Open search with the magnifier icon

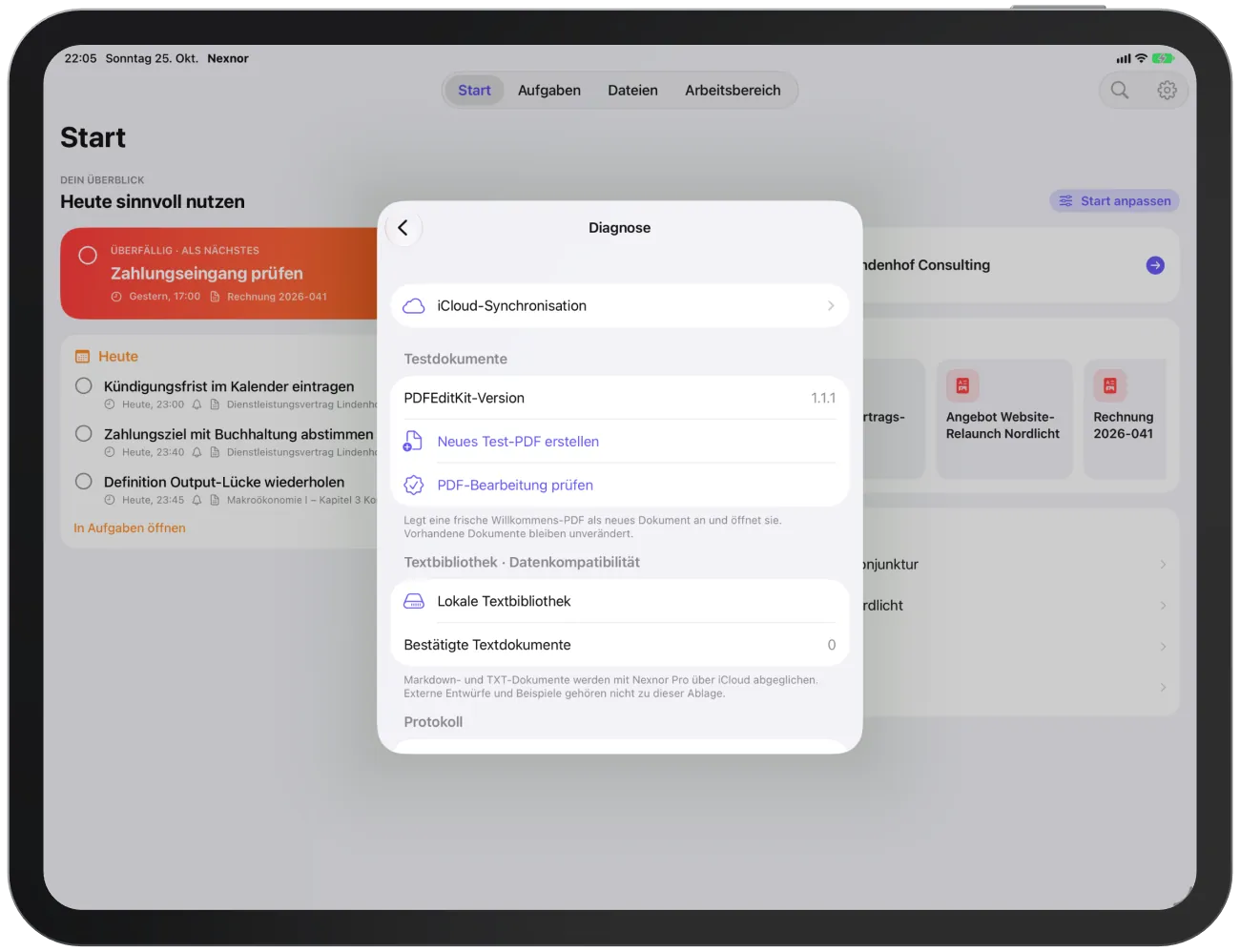click(1120, 91)
